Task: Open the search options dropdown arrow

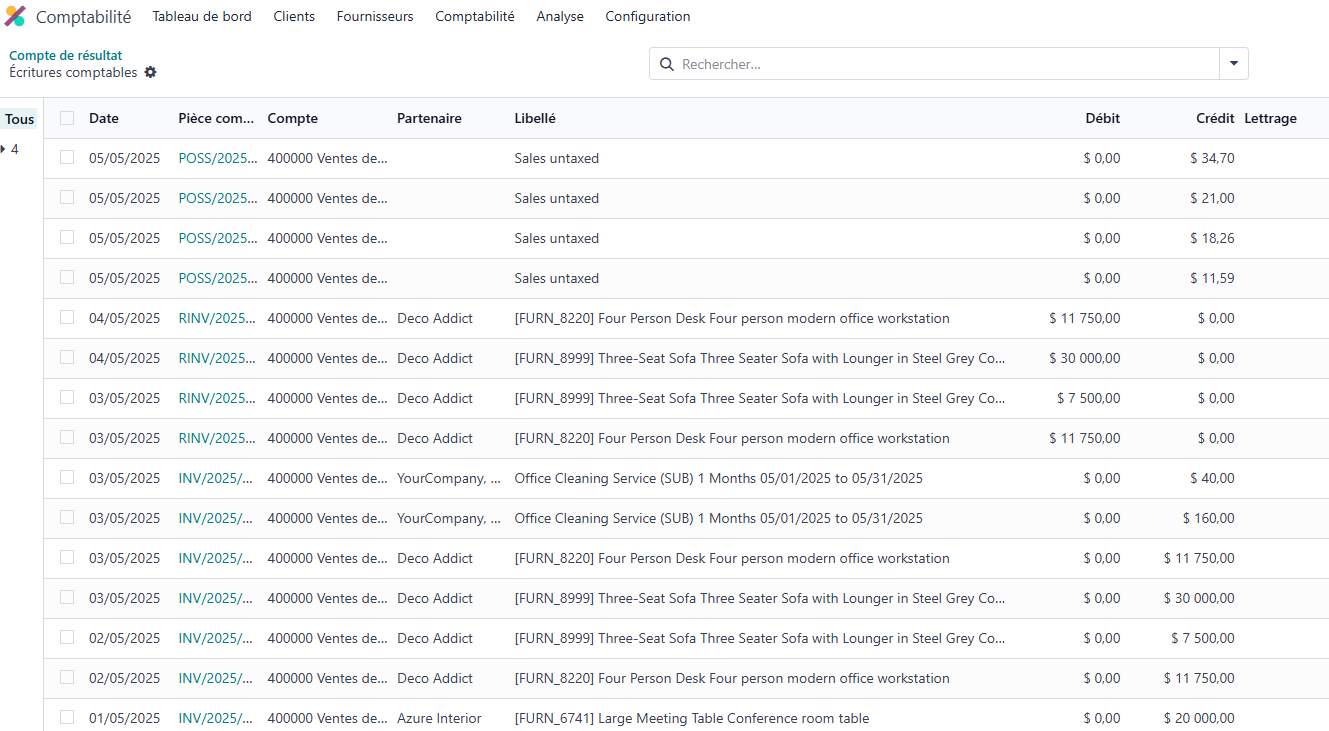Action: [x=1233, y=64]
